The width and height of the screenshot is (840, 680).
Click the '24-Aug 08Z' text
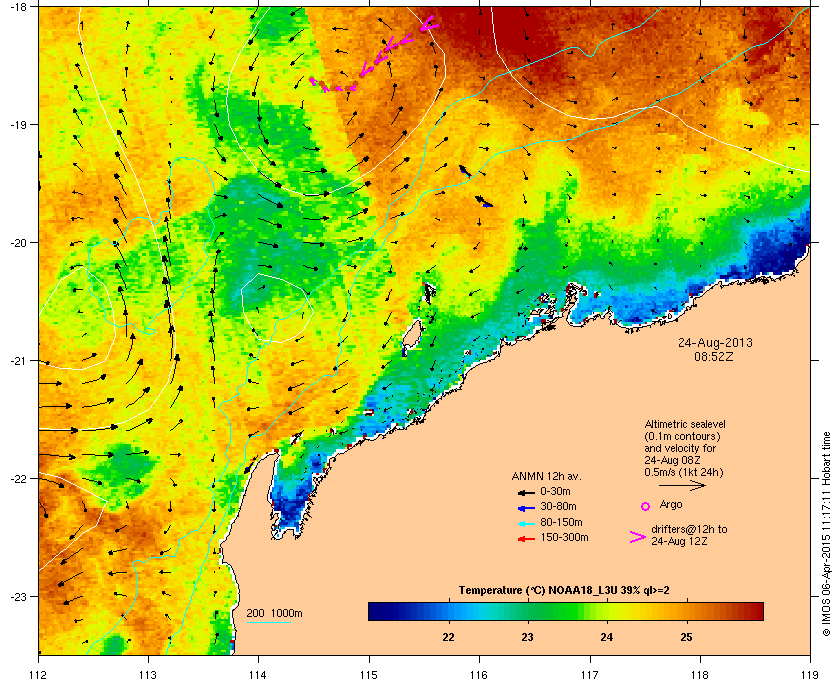673,460
